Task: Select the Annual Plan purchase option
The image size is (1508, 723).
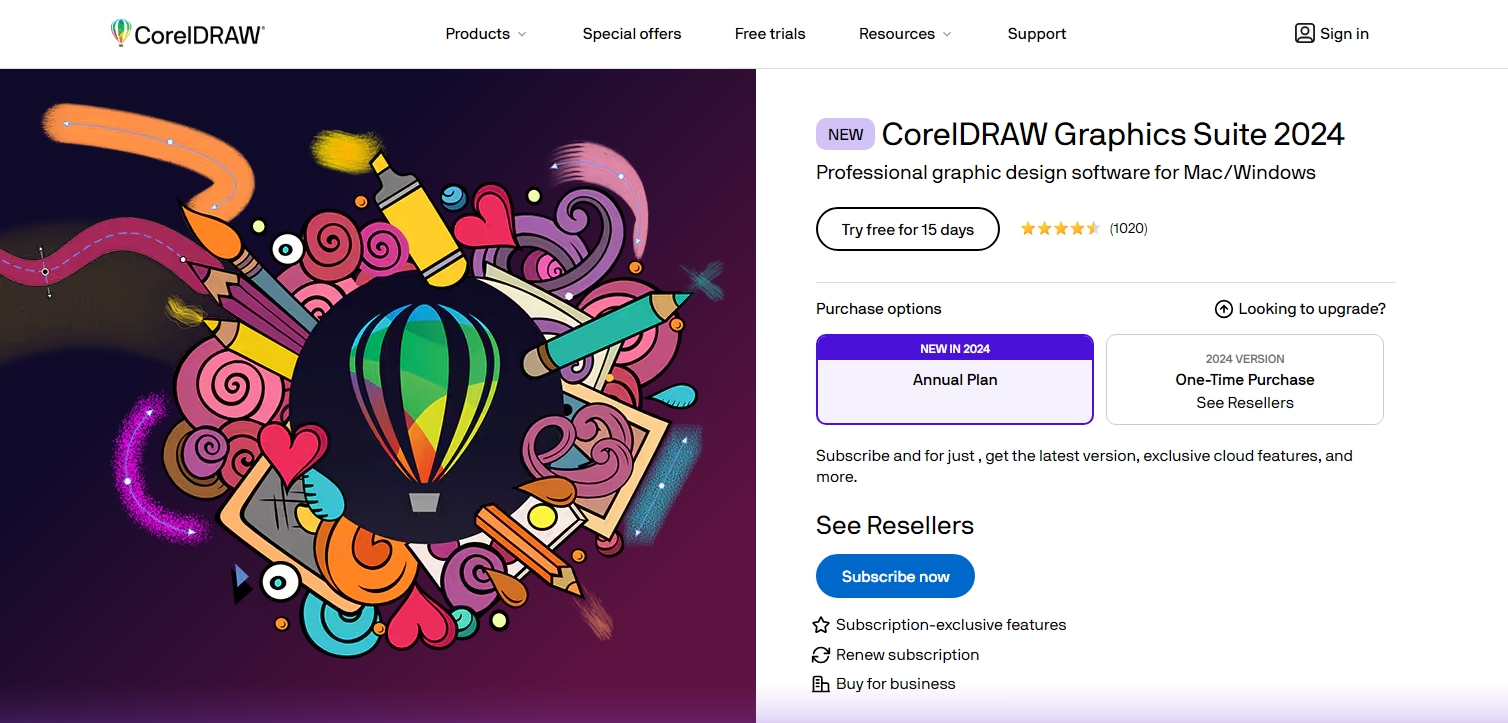Action: point(954,380)
